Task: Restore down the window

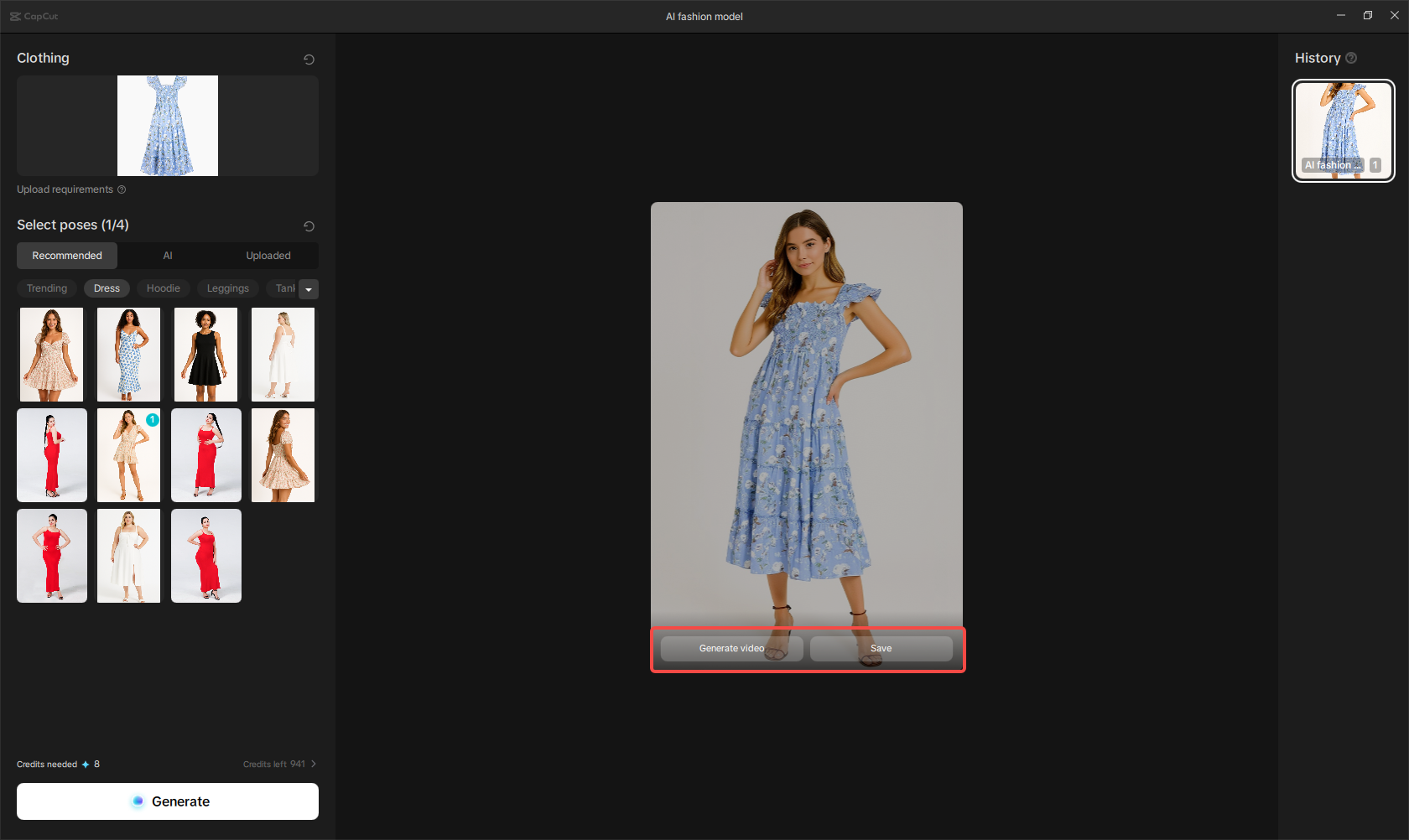Action: pos(1367,15)
